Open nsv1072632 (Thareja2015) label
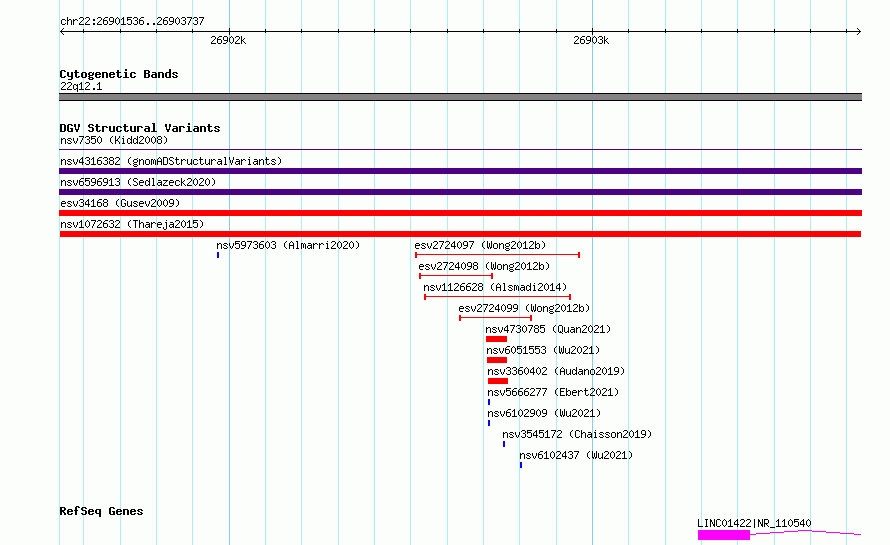This screenshot has height=545, width=890. click(132, 224)
